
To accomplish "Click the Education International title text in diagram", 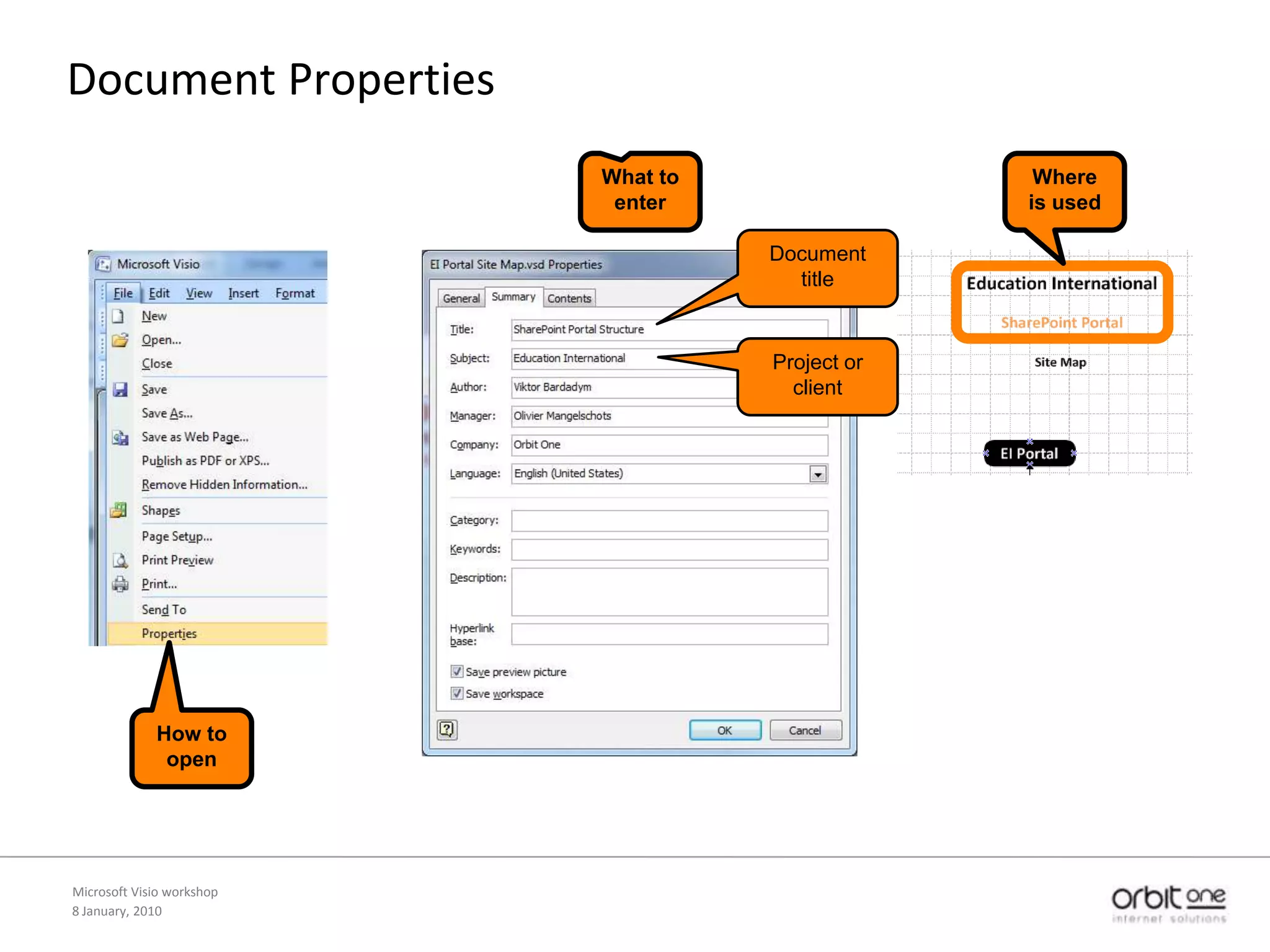I will 1062,284.
